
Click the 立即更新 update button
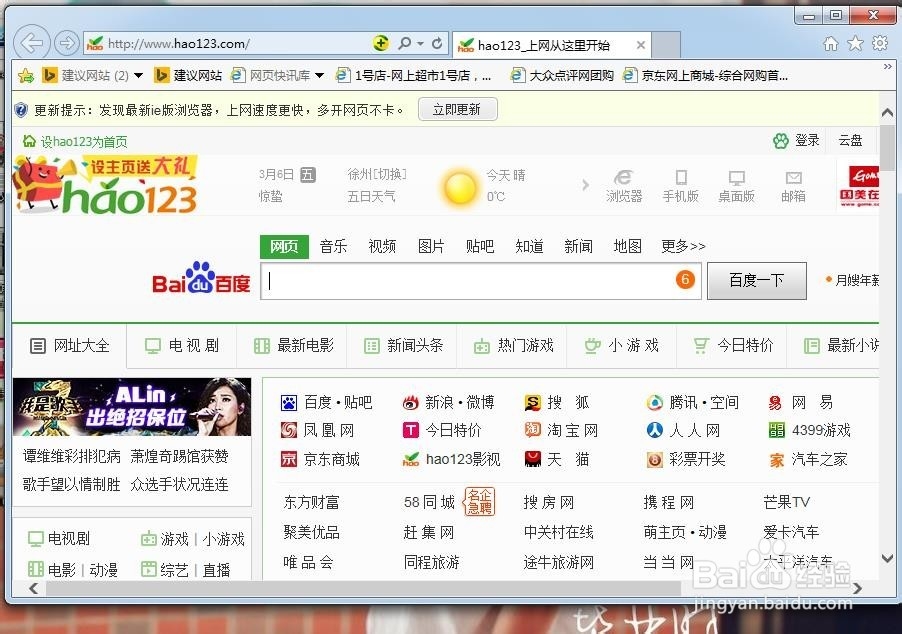pos(457,109)
